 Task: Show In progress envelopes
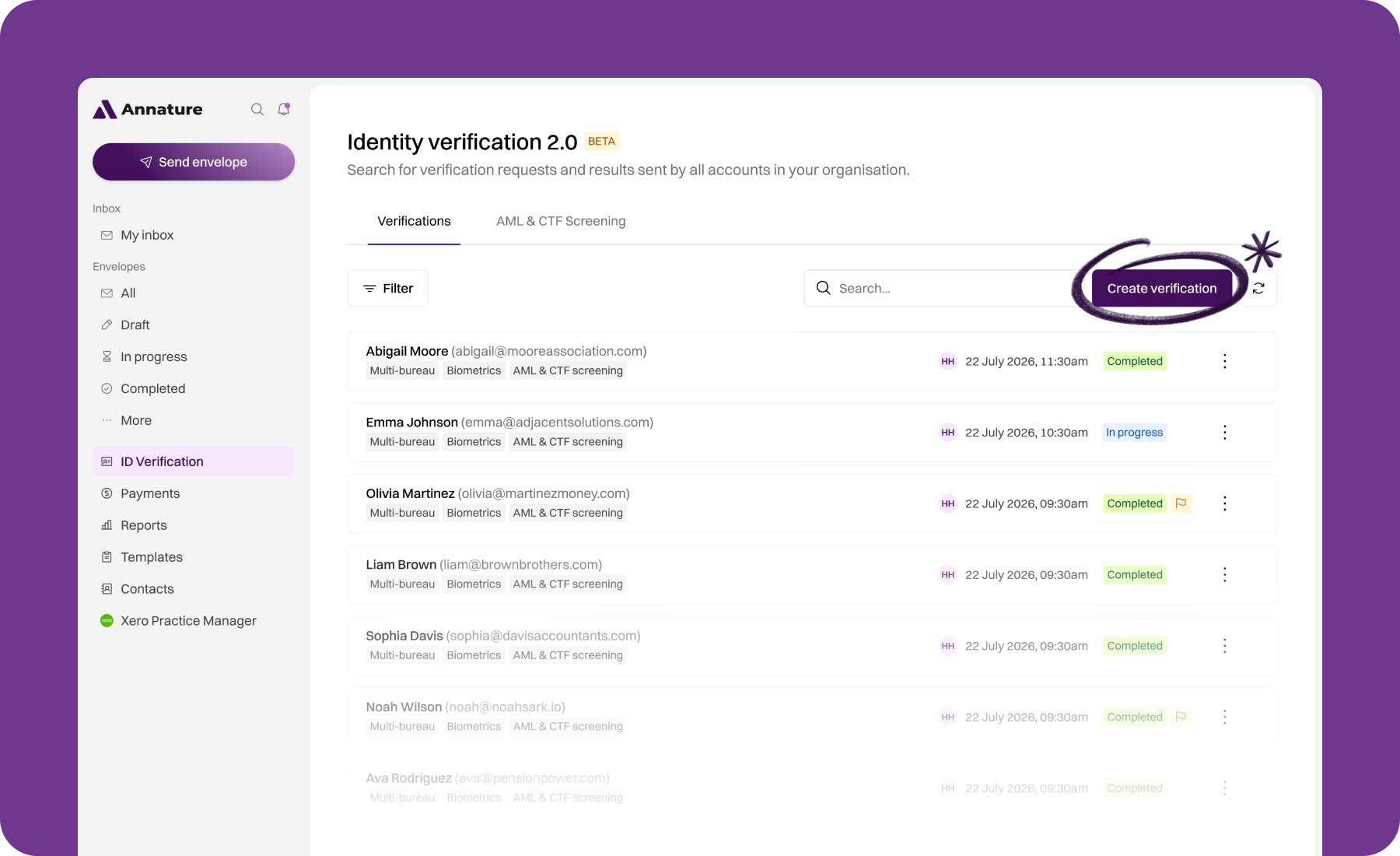pyautogui.click(x=194, y=357)
